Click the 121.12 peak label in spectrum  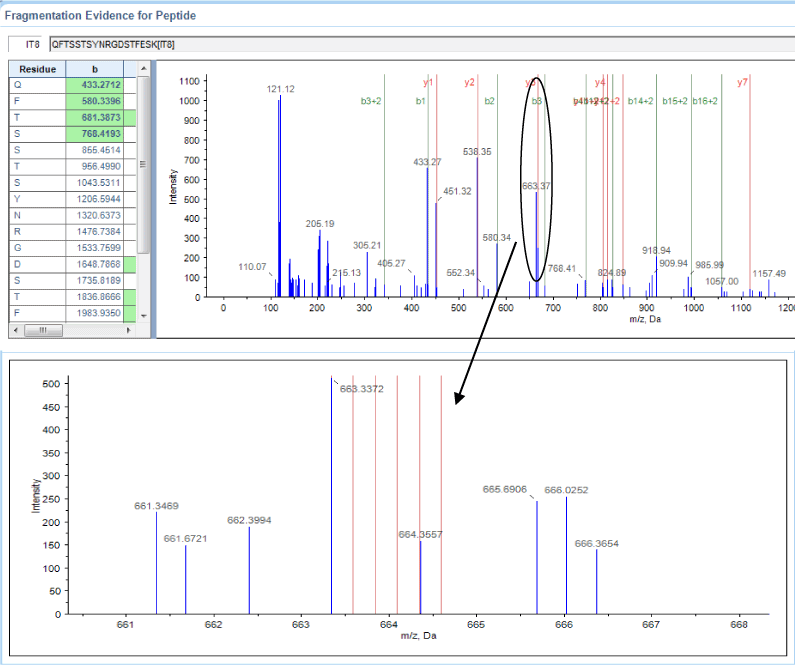(280, 89)
